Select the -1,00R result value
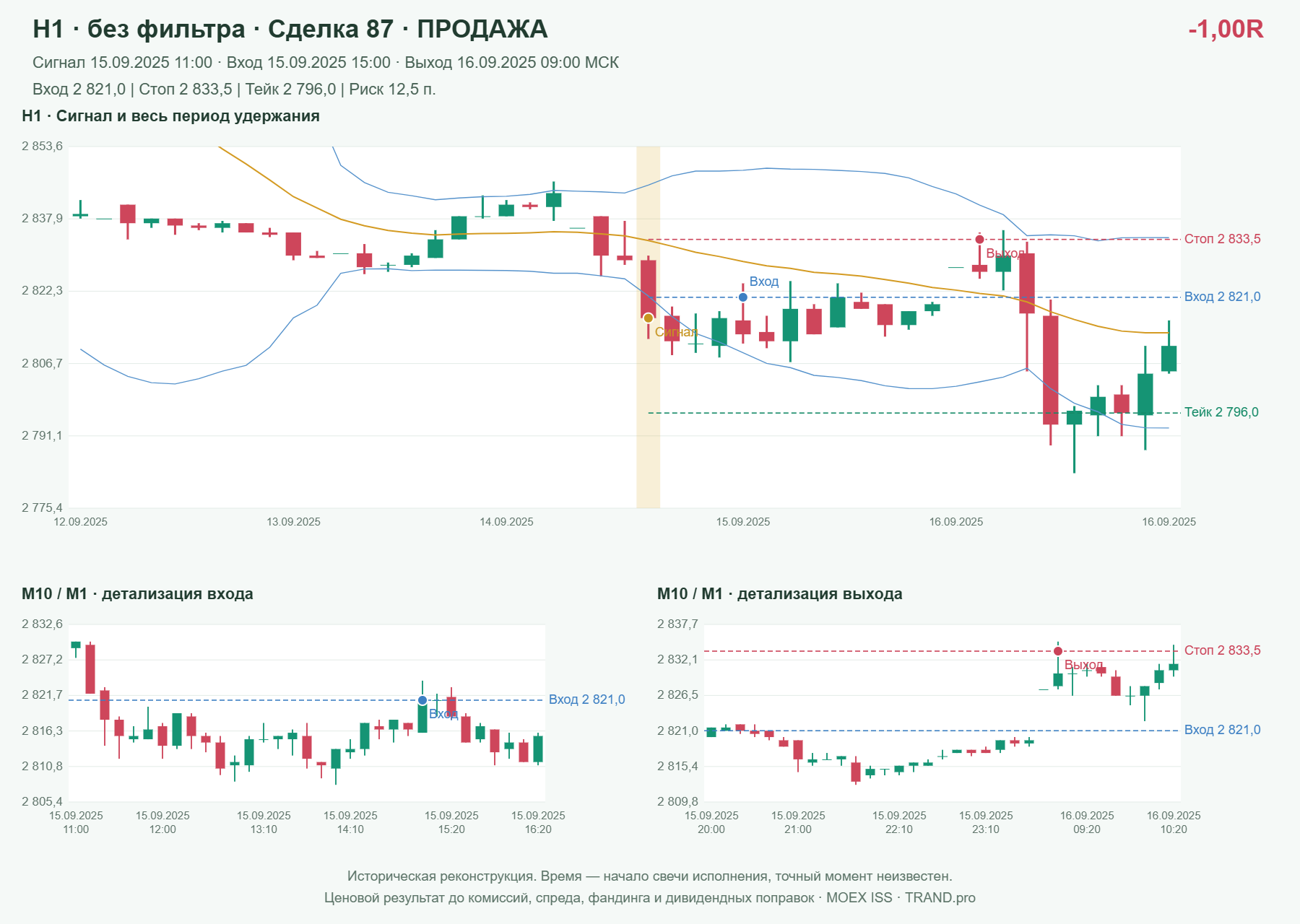 [1226, 29]
